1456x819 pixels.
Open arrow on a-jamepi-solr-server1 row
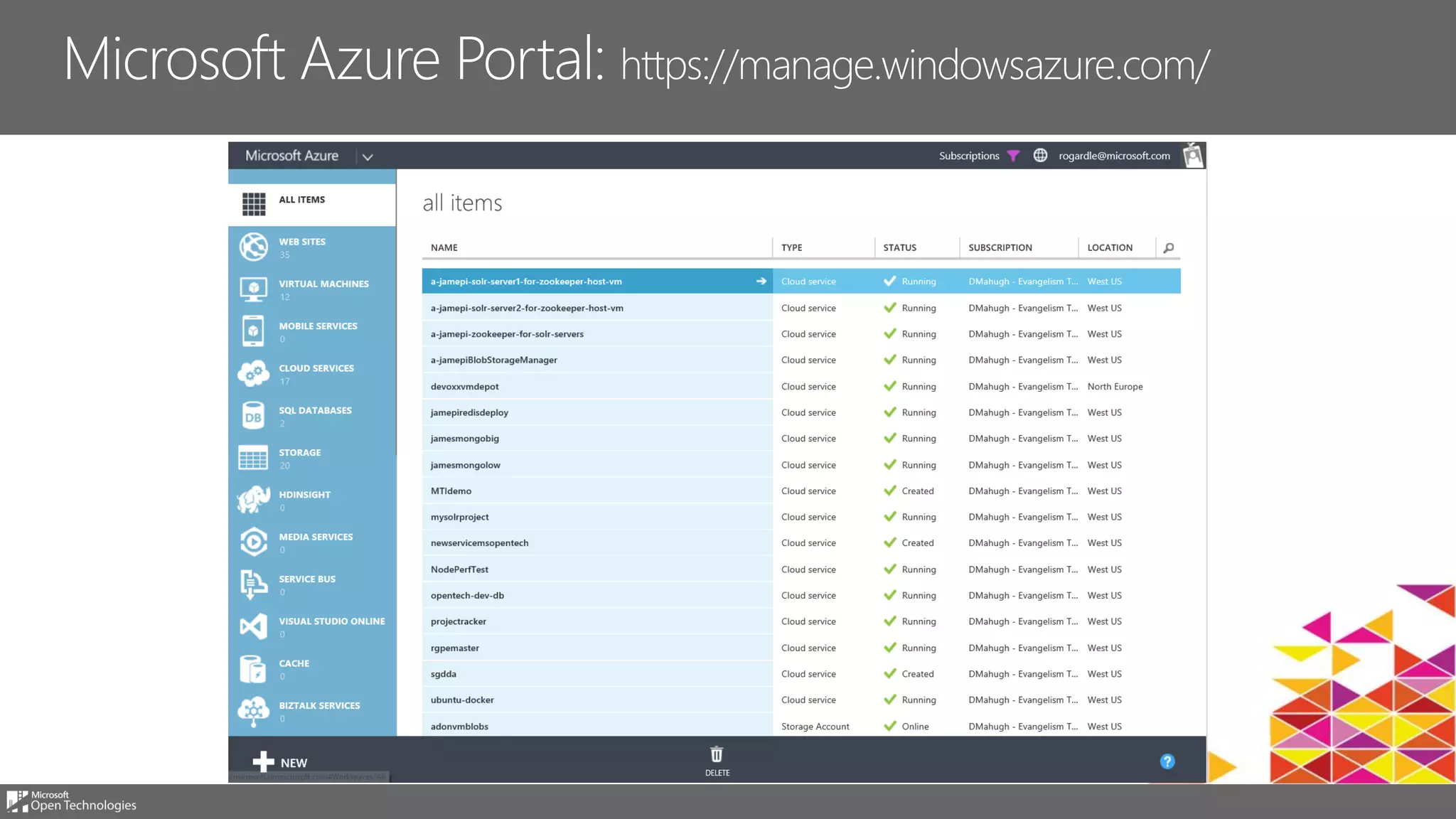pyautogui.click(x=761, y=281)
